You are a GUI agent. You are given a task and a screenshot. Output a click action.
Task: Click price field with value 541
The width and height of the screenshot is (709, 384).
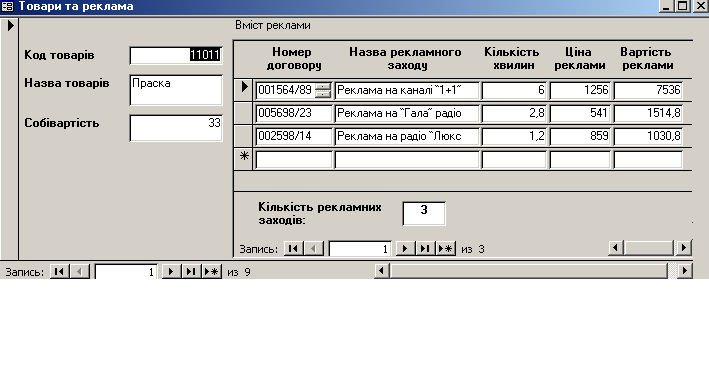tap(580, 113)
